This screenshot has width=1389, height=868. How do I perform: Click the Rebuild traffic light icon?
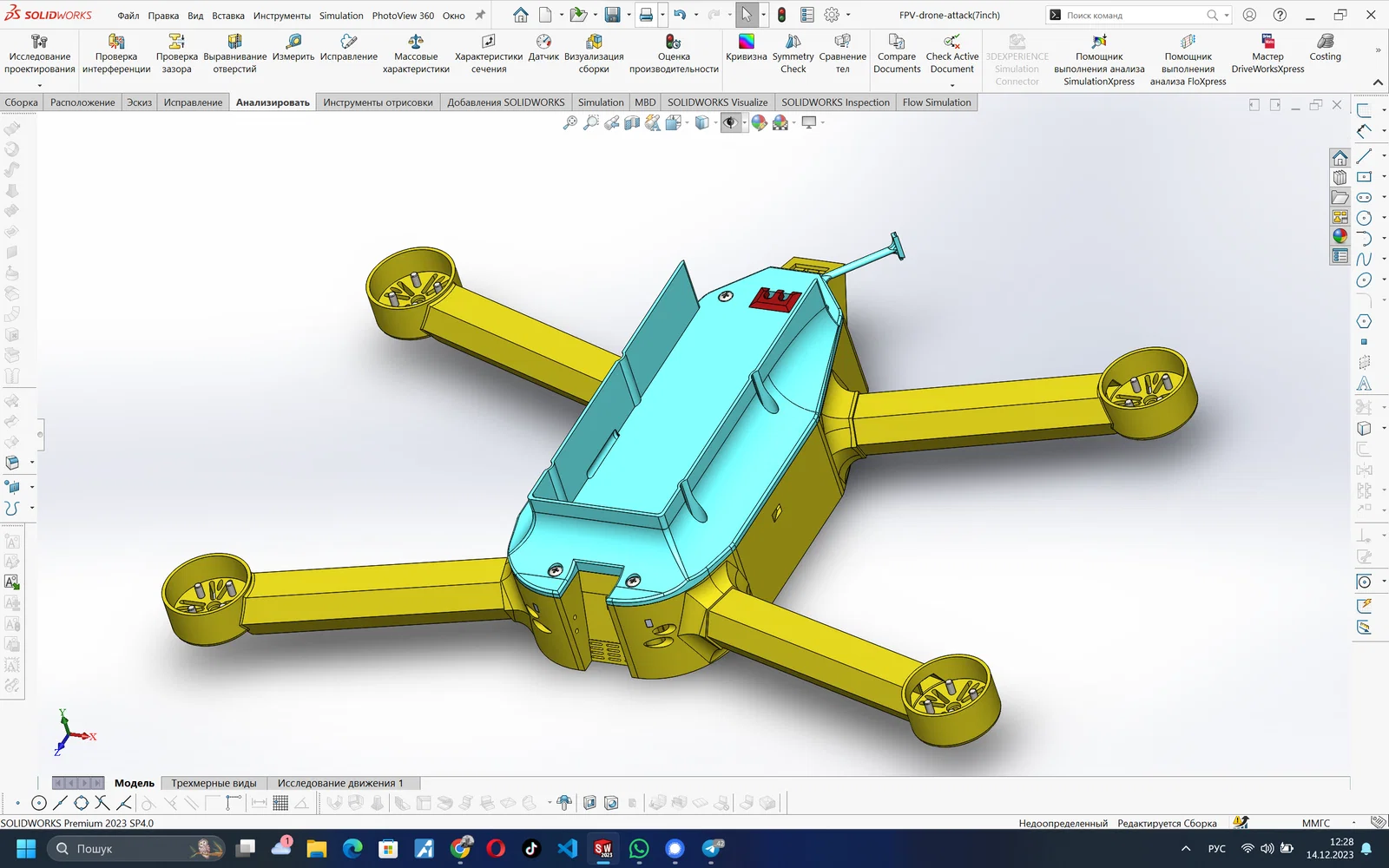(781, 15)
